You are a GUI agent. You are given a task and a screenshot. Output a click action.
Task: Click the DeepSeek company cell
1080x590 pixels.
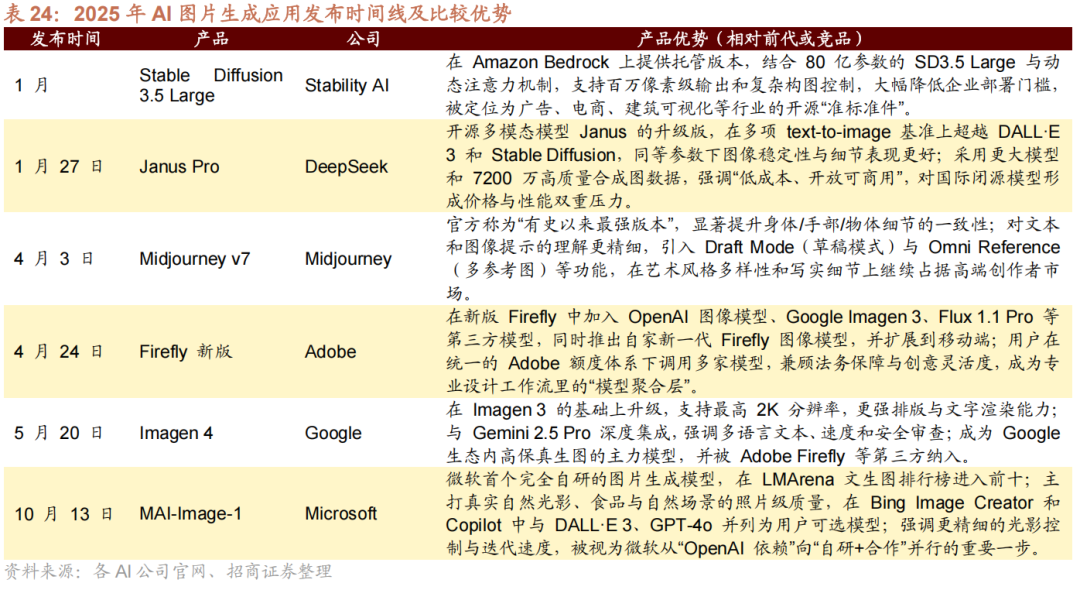point(346,167)
